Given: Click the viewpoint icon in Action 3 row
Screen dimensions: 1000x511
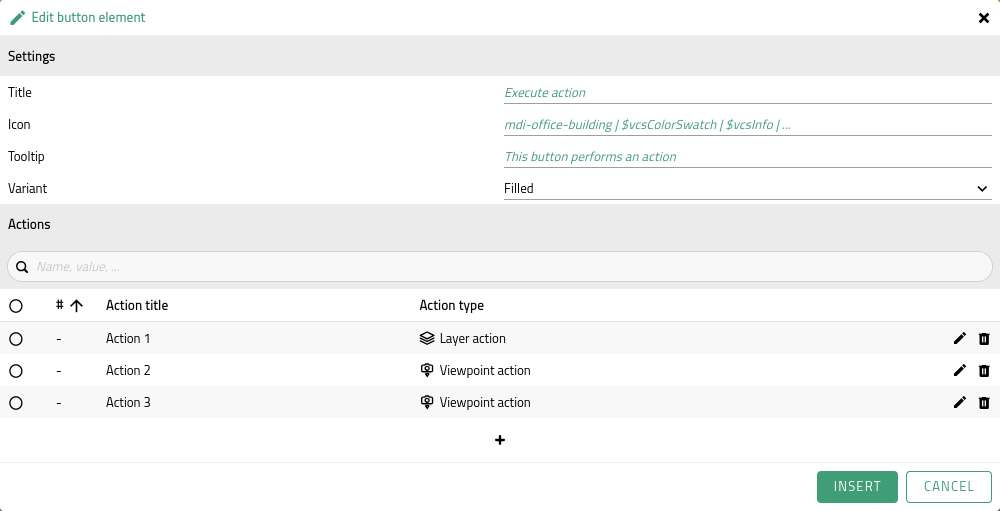Looking at the screenshot, I should pyautogui.click(x=427, y=402).
